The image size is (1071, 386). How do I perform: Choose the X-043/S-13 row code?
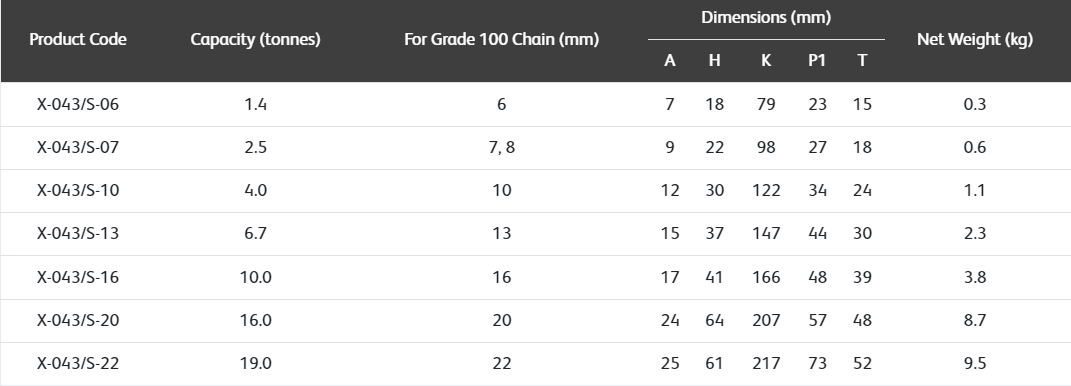78,234
